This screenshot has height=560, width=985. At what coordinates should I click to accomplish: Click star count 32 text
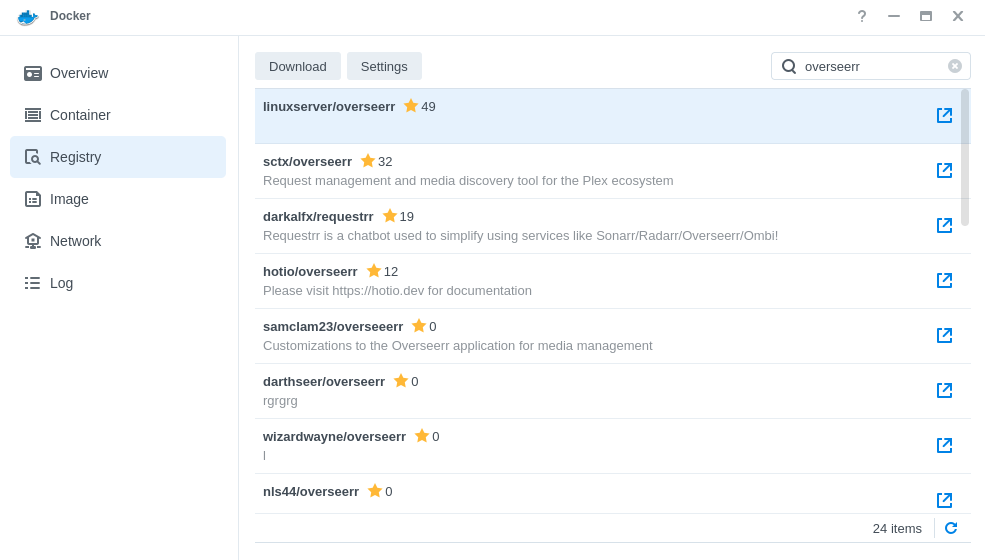[x=385, y=162]
